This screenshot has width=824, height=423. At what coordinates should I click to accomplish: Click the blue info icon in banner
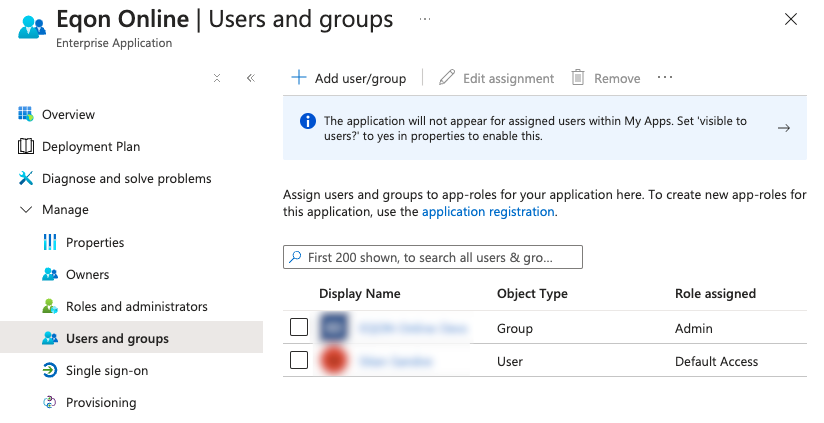(x=307, y=121)
